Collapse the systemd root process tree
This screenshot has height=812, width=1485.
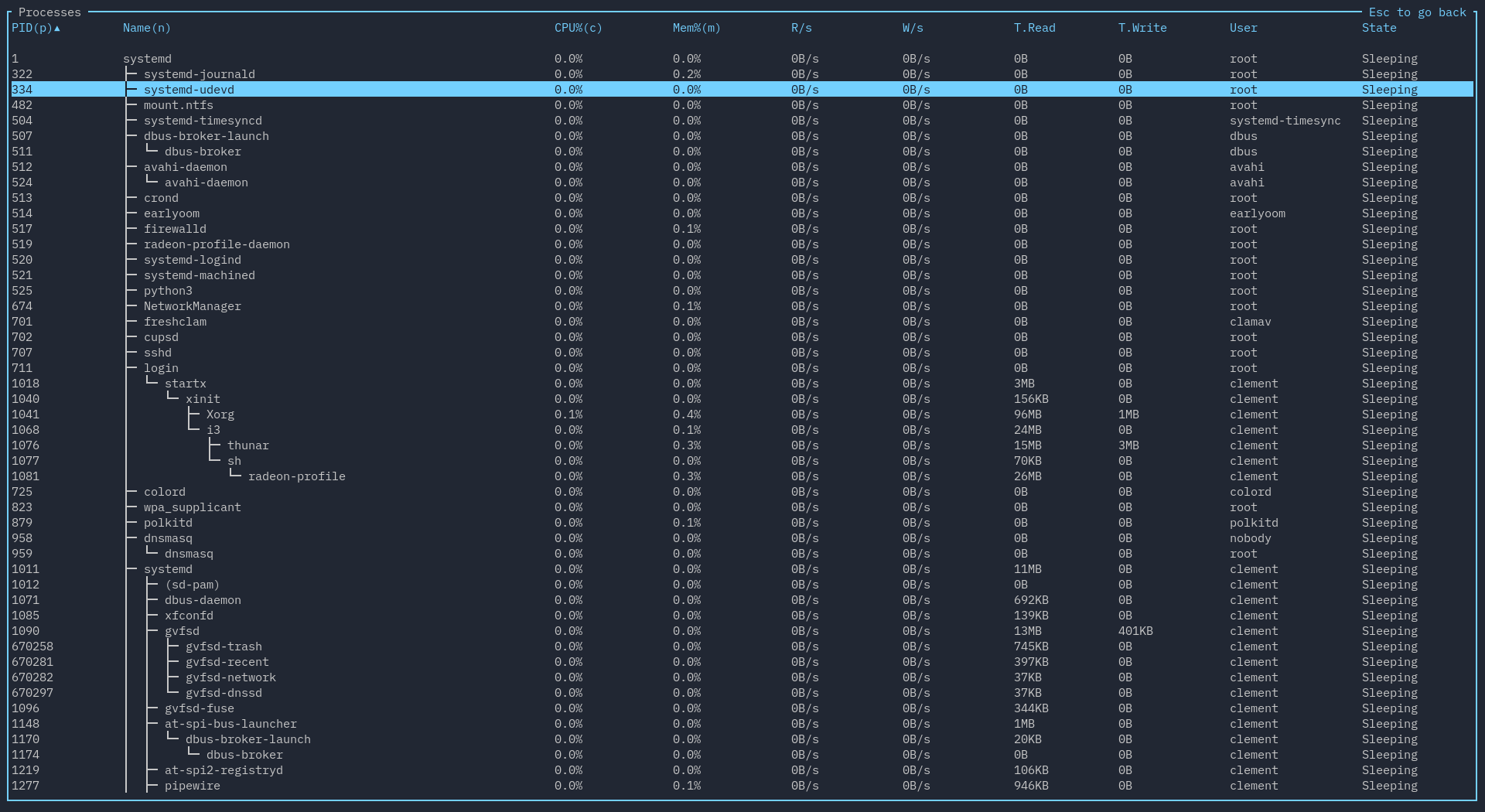click(147, 59)
